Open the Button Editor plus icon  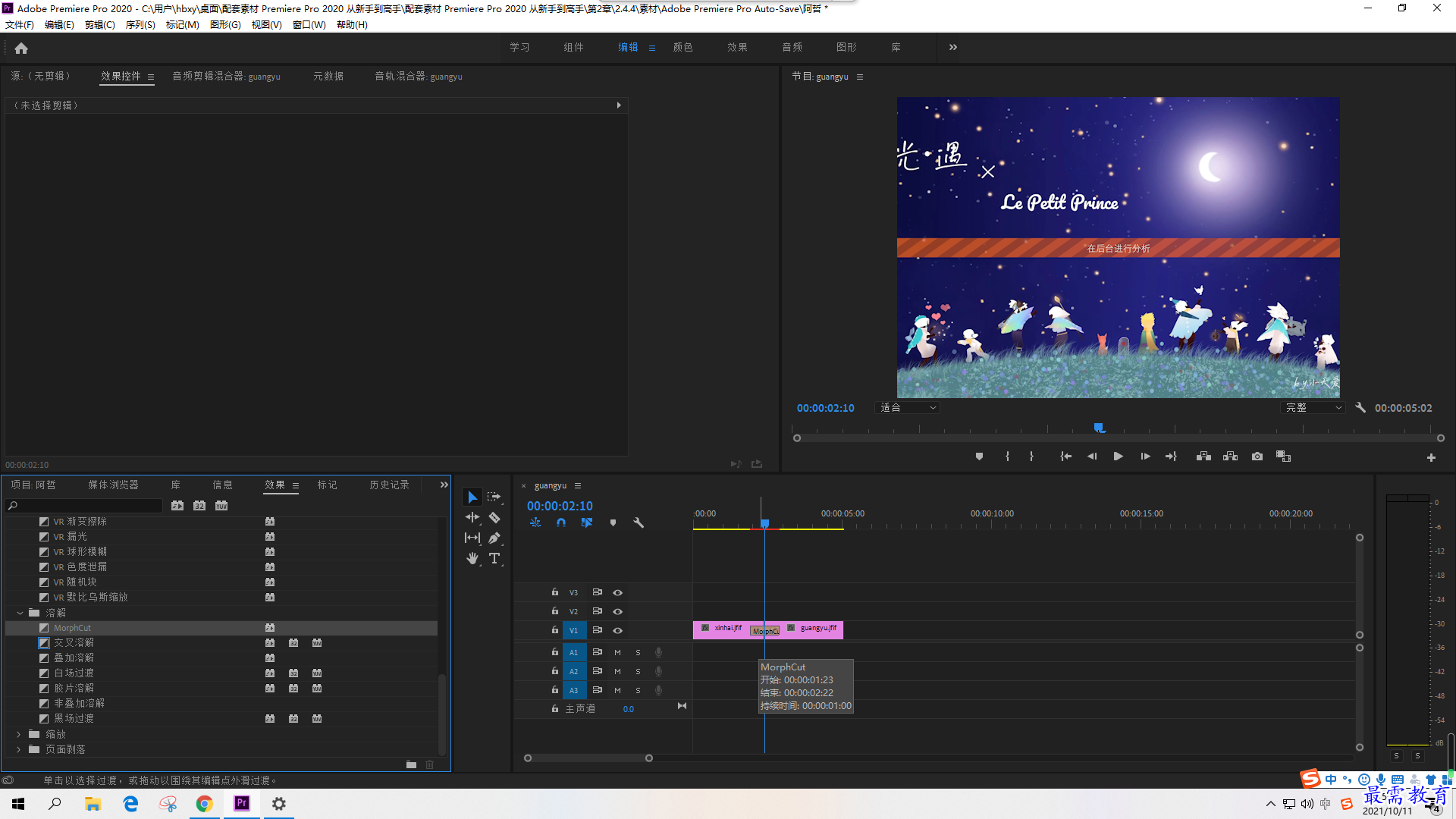1431,457
